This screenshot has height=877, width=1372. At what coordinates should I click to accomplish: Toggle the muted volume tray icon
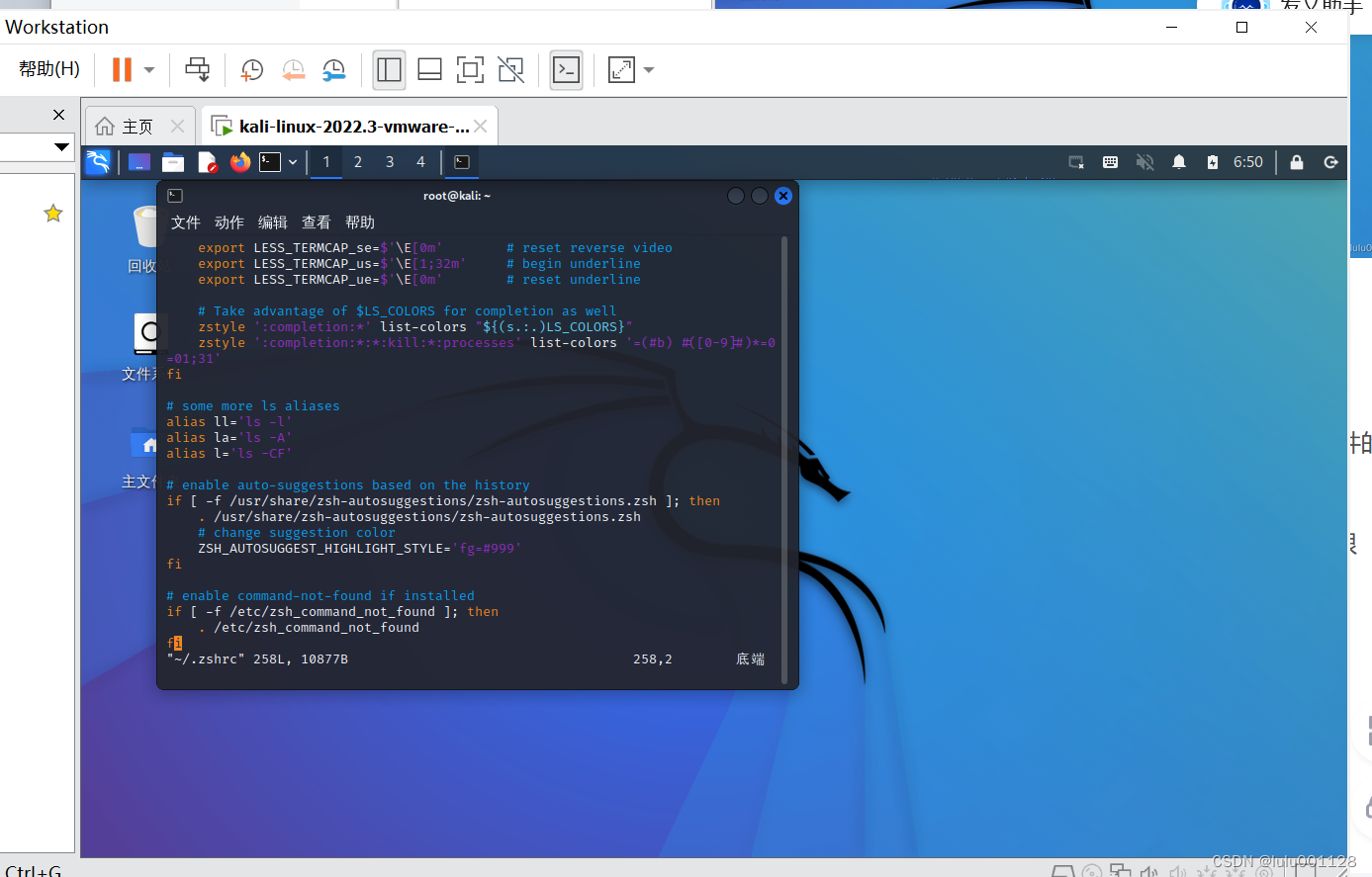pyautogui.click(x=1144, y=162)
